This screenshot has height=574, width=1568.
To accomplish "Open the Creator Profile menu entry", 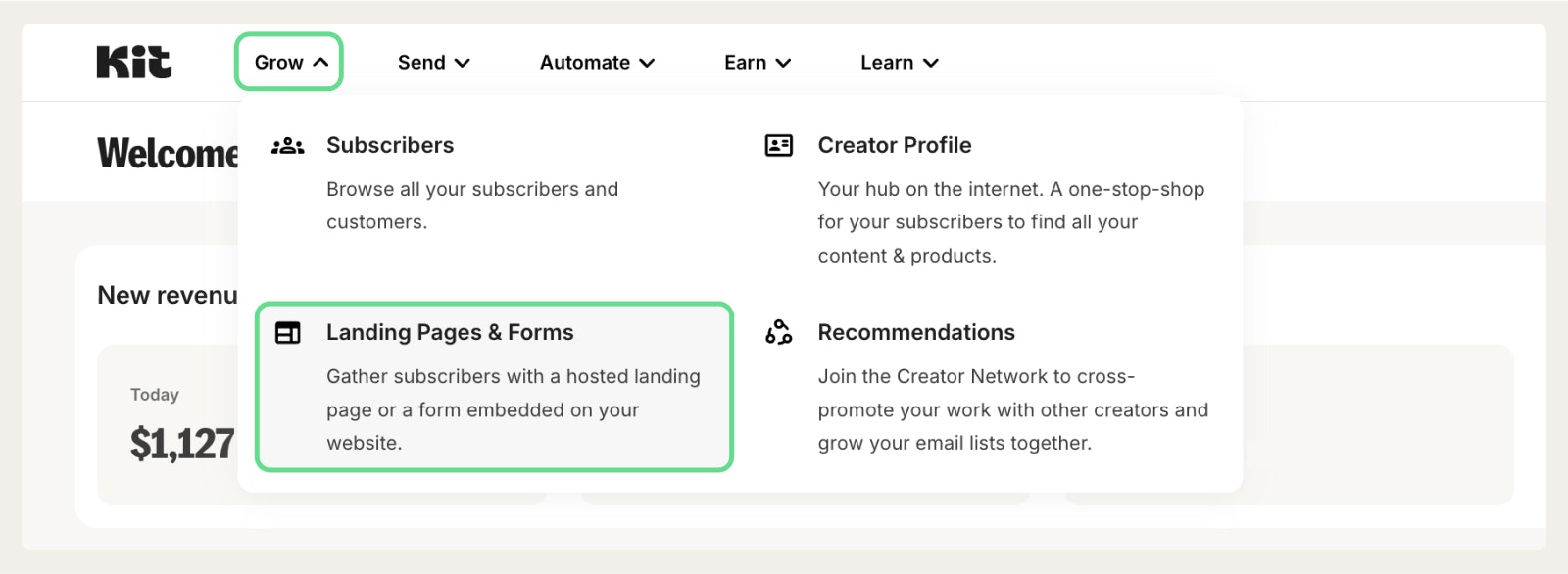I will pyautogui.click(x=894, y=146).
